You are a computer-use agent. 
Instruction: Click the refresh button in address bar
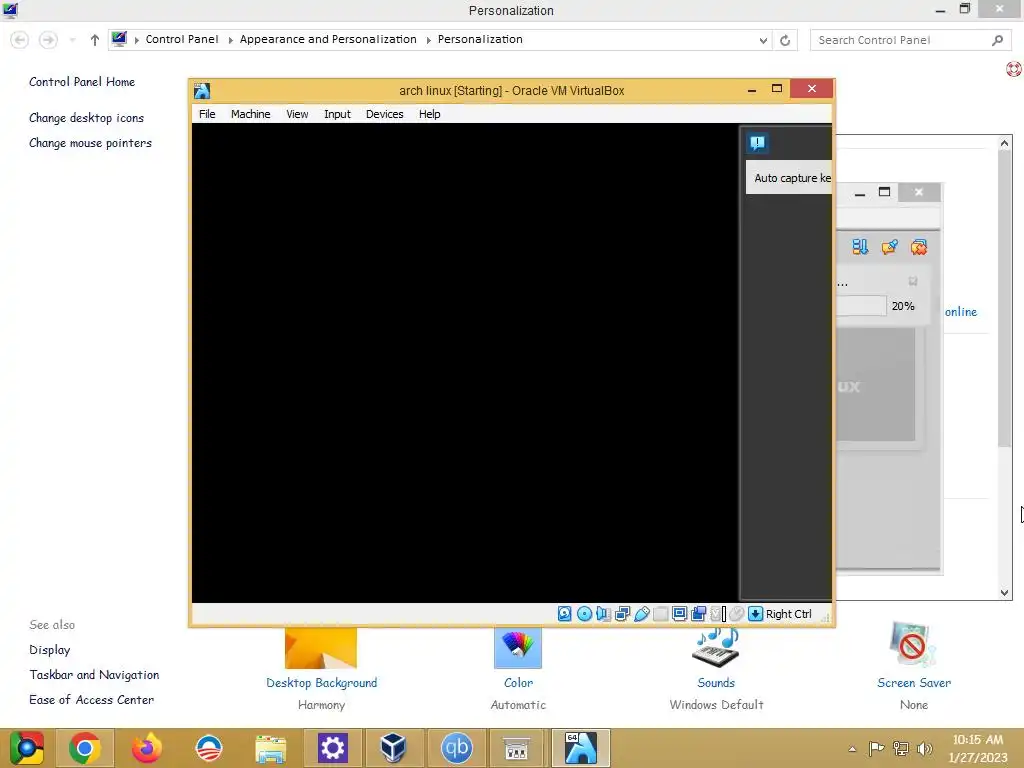[785, 40]
